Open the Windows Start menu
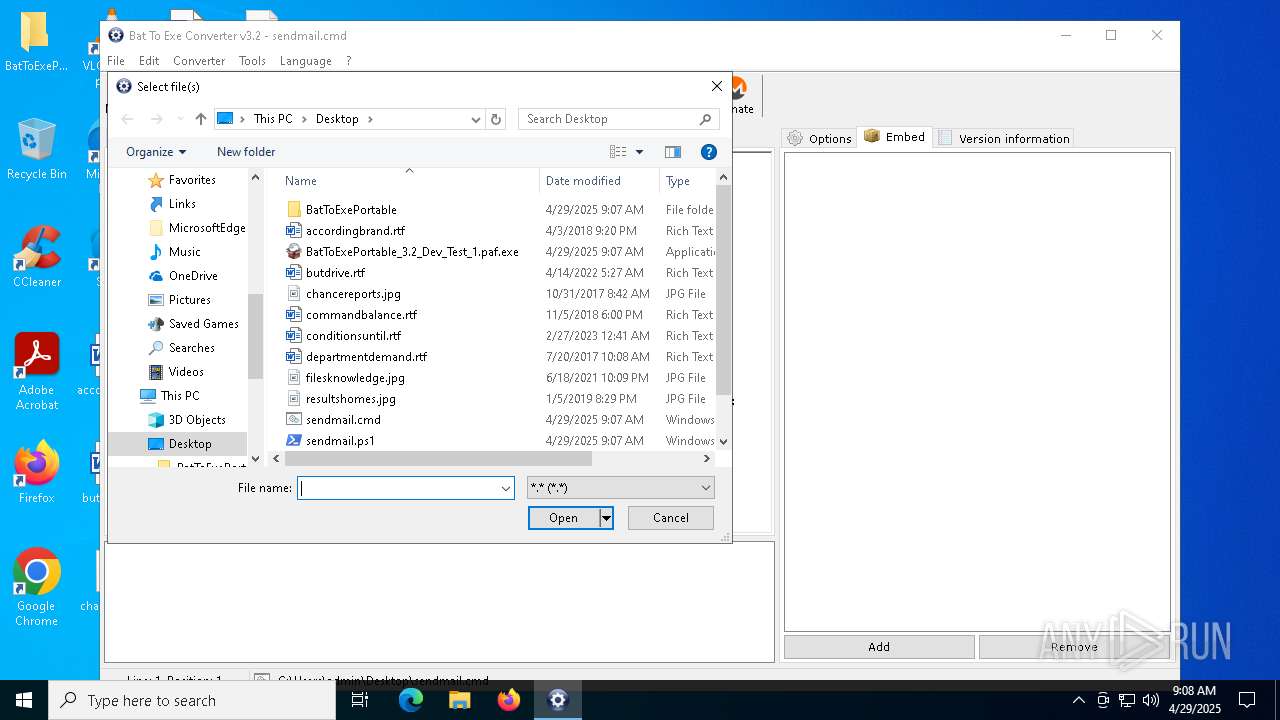This screenshot has height=720, width=1280. coord(24,700)
